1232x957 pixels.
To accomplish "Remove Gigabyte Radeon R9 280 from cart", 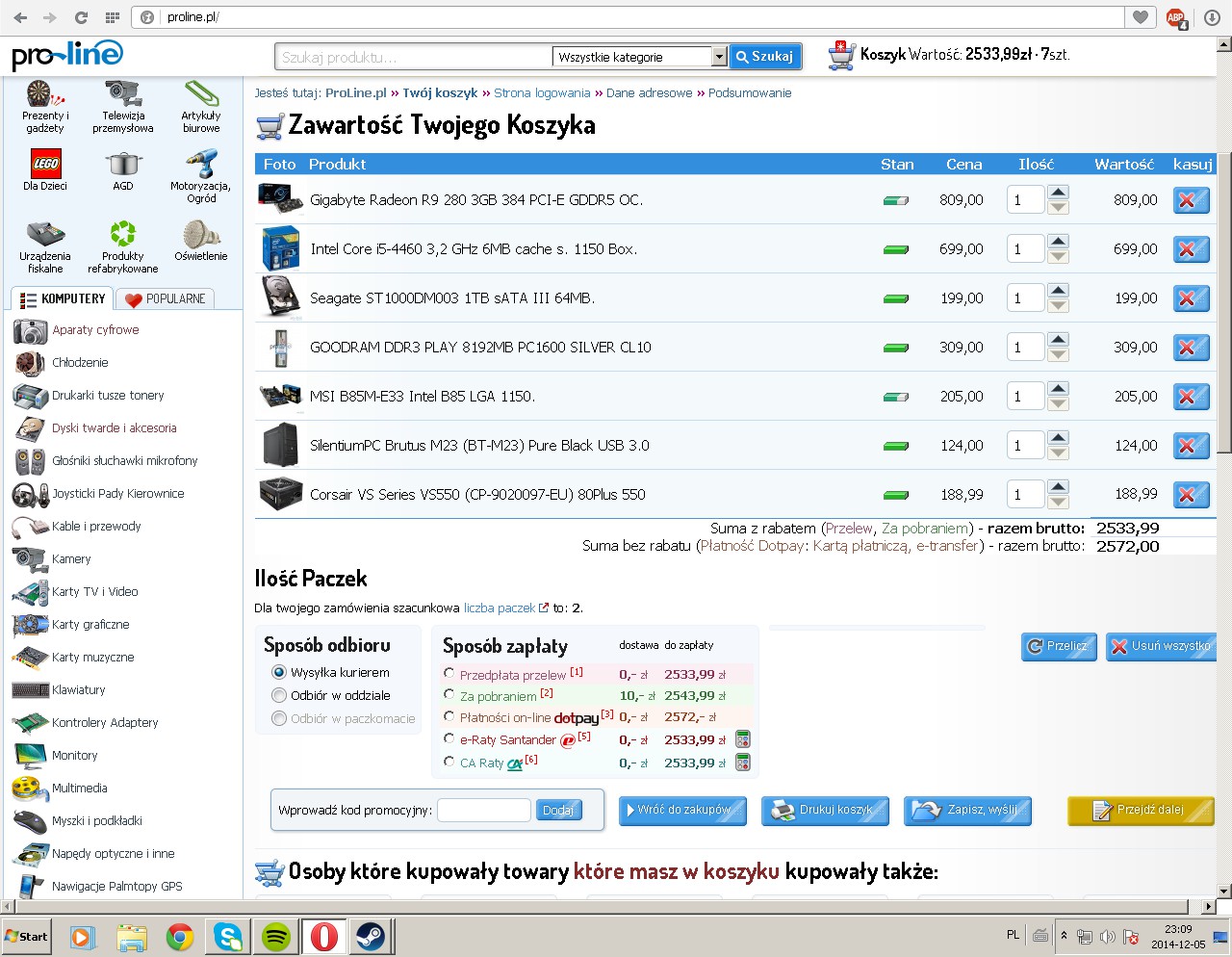I will click(x=1191, y=200).
